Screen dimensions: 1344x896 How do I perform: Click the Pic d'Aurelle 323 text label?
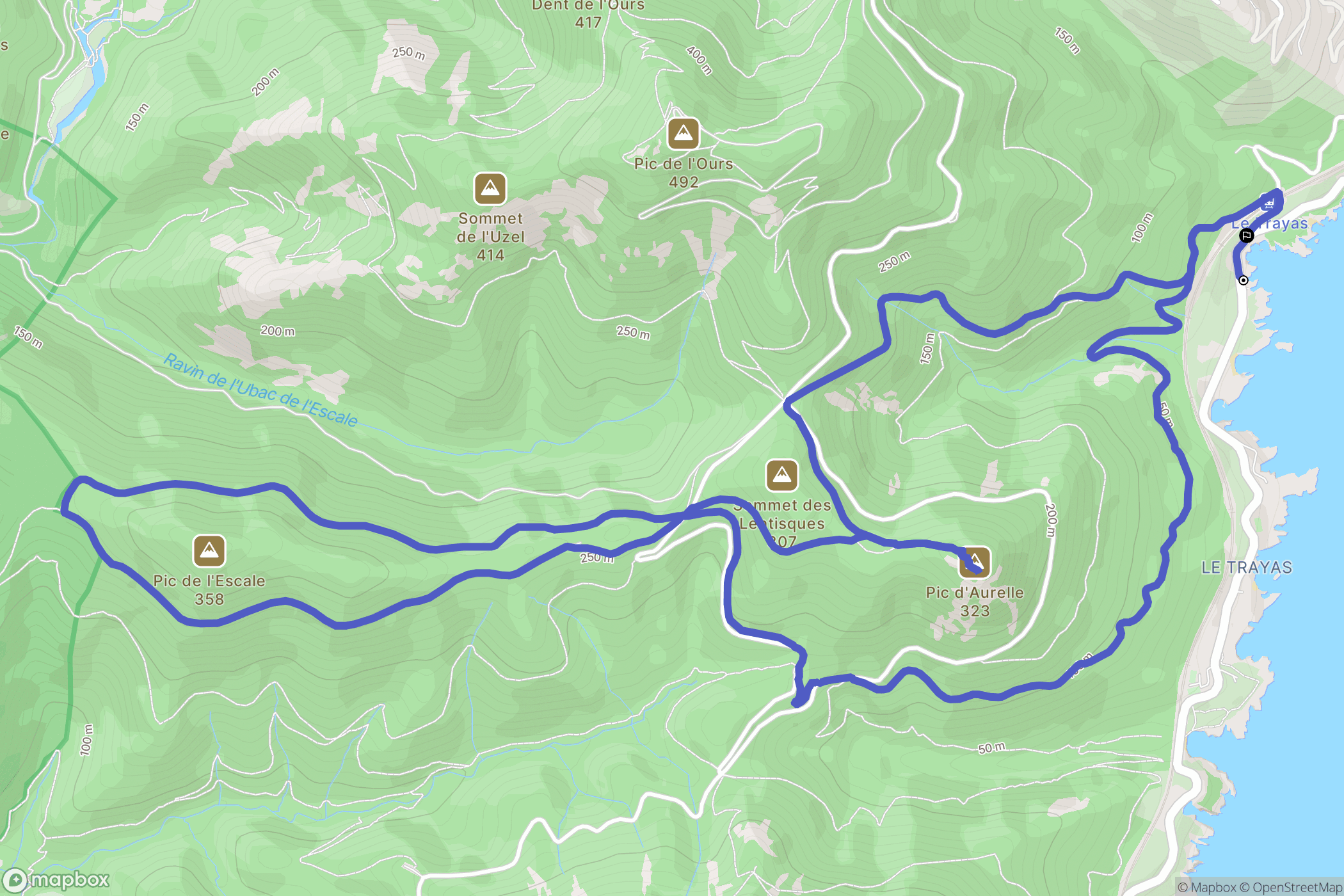pyautogui.click(x=975, y=602)
